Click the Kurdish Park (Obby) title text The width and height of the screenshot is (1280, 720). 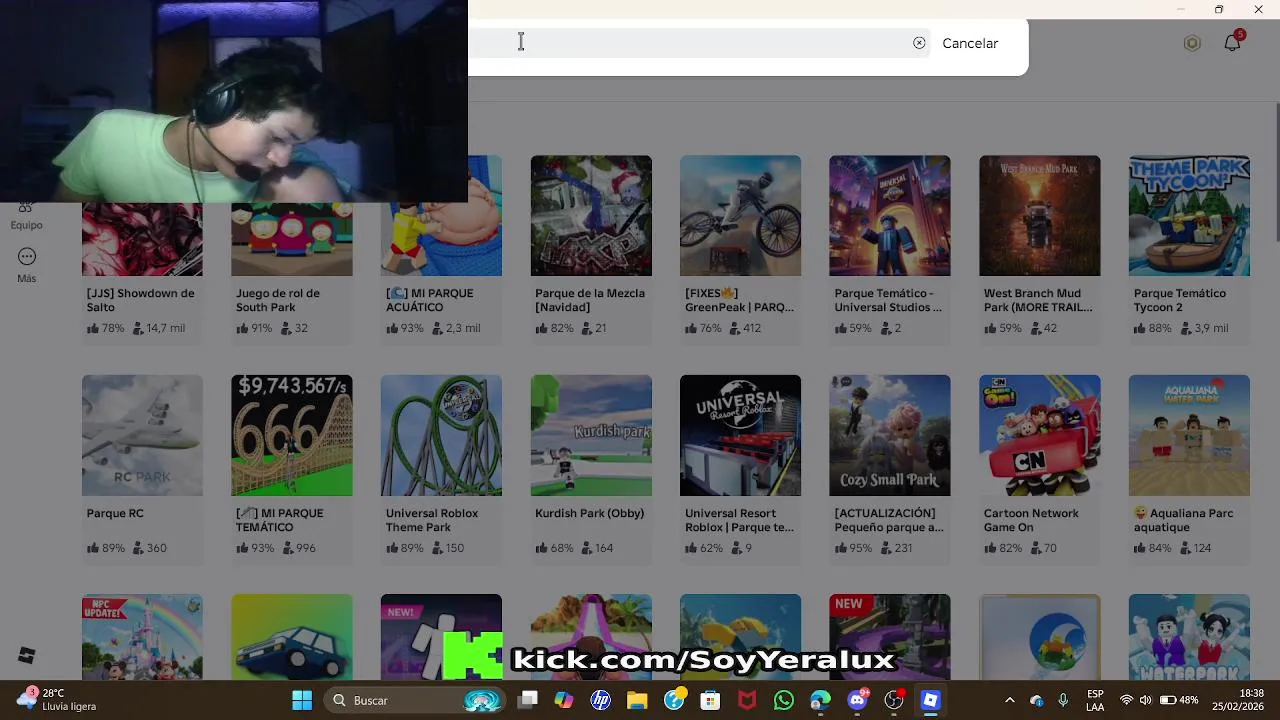click(589, 513)
